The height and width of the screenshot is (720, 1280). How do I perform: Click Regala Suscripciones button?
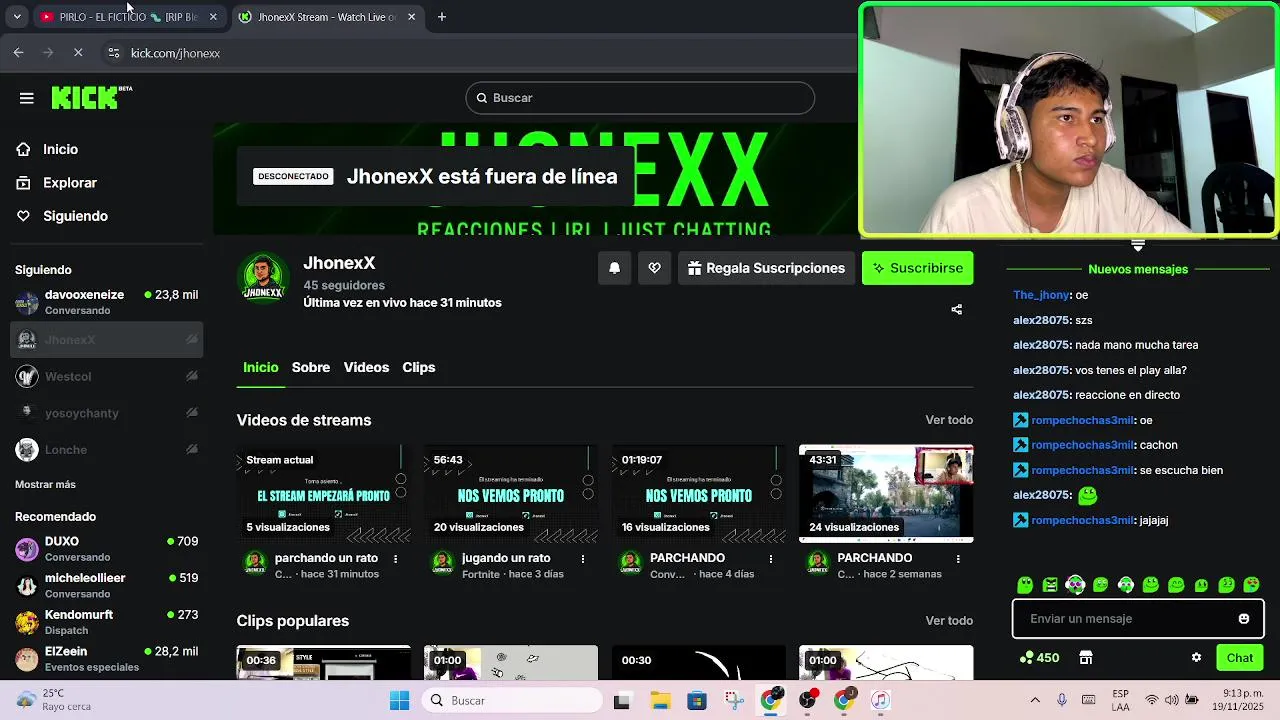coord(766,268)
